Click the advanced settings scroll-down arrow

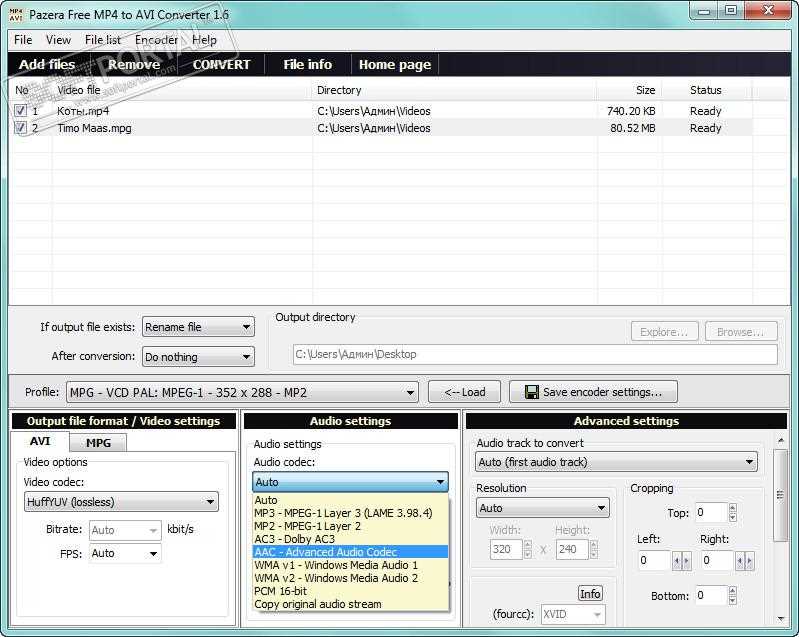(781, 619)
